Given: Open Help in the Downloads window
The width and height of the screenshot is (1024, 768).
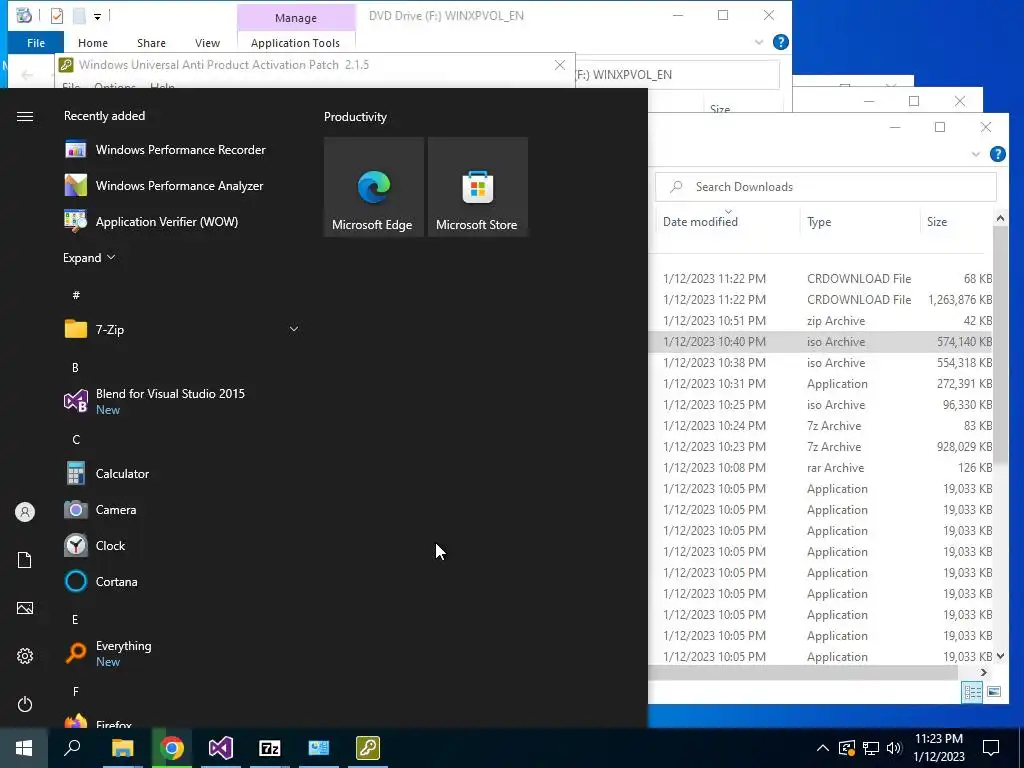Looking at the screenshot, I should (x=997, y=154).
